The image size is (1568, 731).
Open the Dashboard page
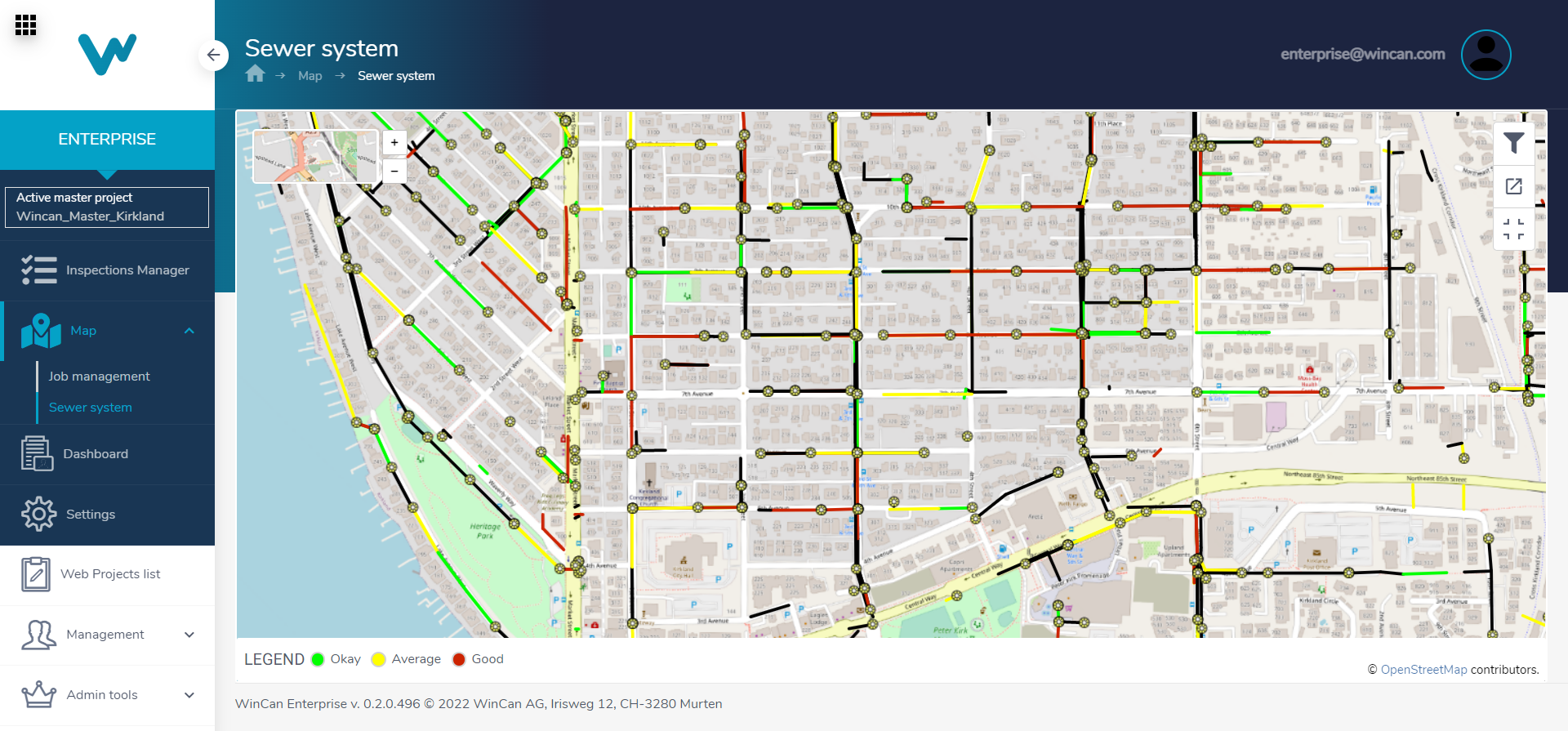[x=96, y=454]
